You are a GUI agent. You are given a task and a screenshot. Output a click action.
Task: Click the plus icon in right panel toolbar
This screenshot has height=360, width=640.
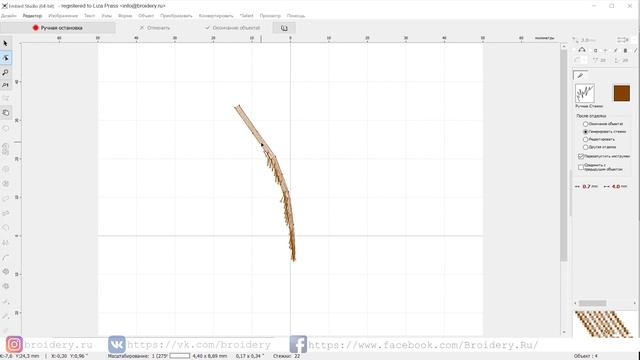(605, 50)
